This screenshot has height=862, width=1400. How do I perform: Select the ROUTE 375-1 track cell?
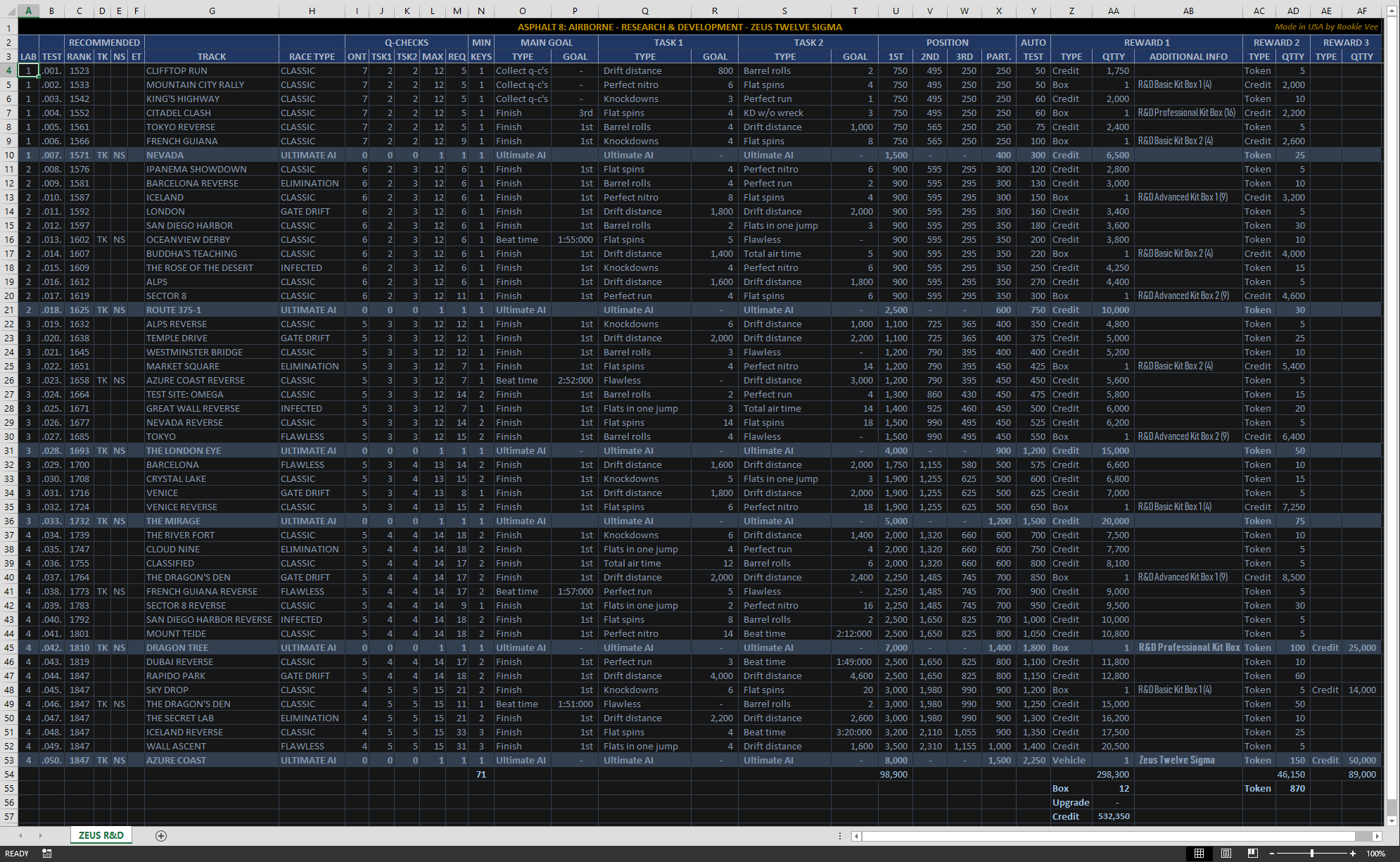(x=212, y=310)
